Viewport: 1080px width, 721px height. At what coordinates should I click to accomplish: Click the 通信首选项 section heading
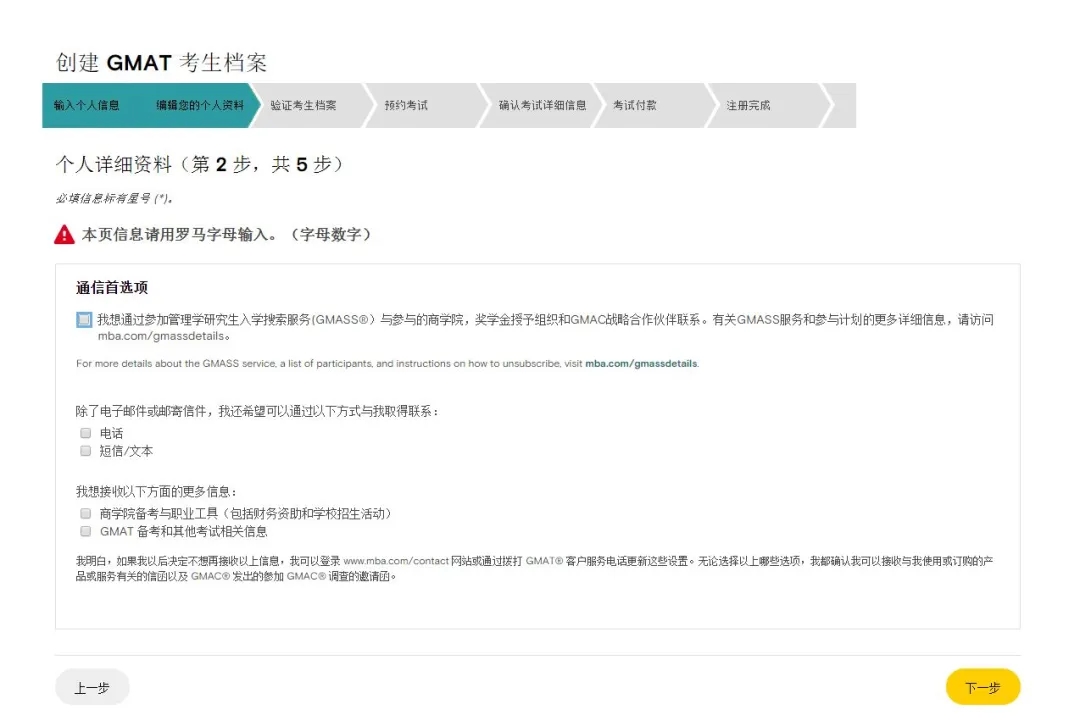[112, 288]
